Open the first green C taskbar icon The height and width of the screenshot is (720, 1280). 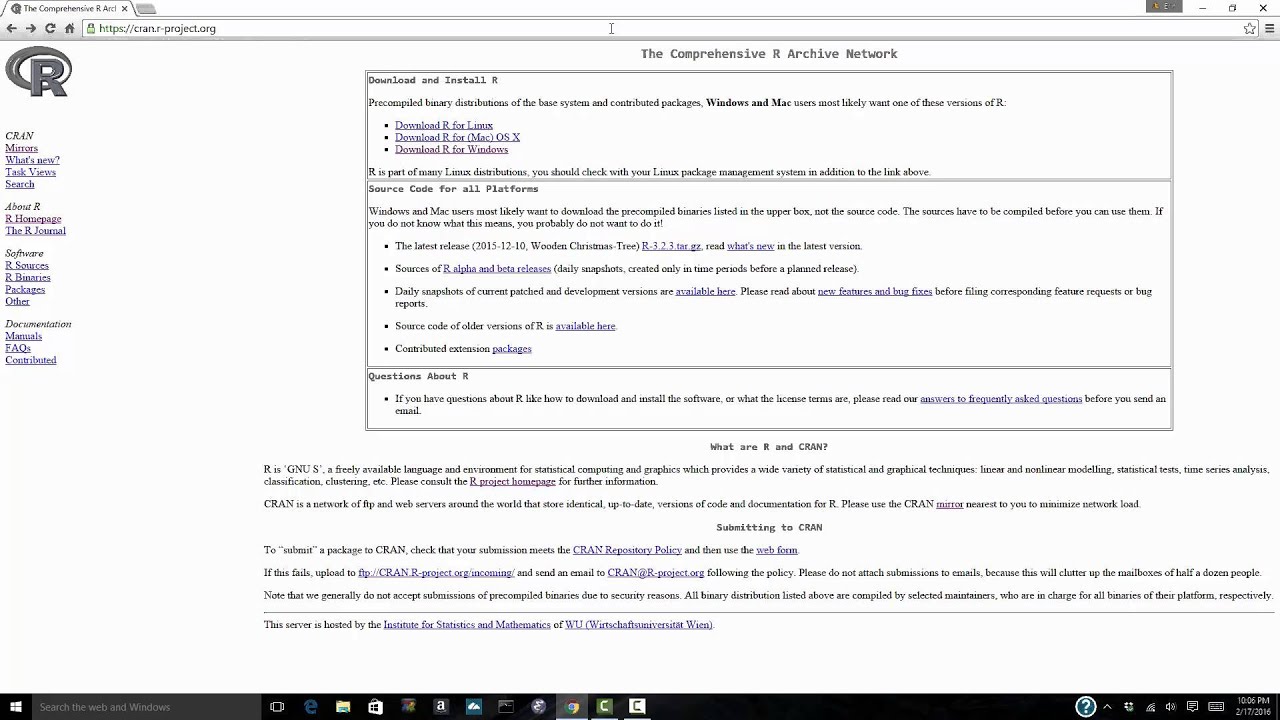(x=604, y=707)
